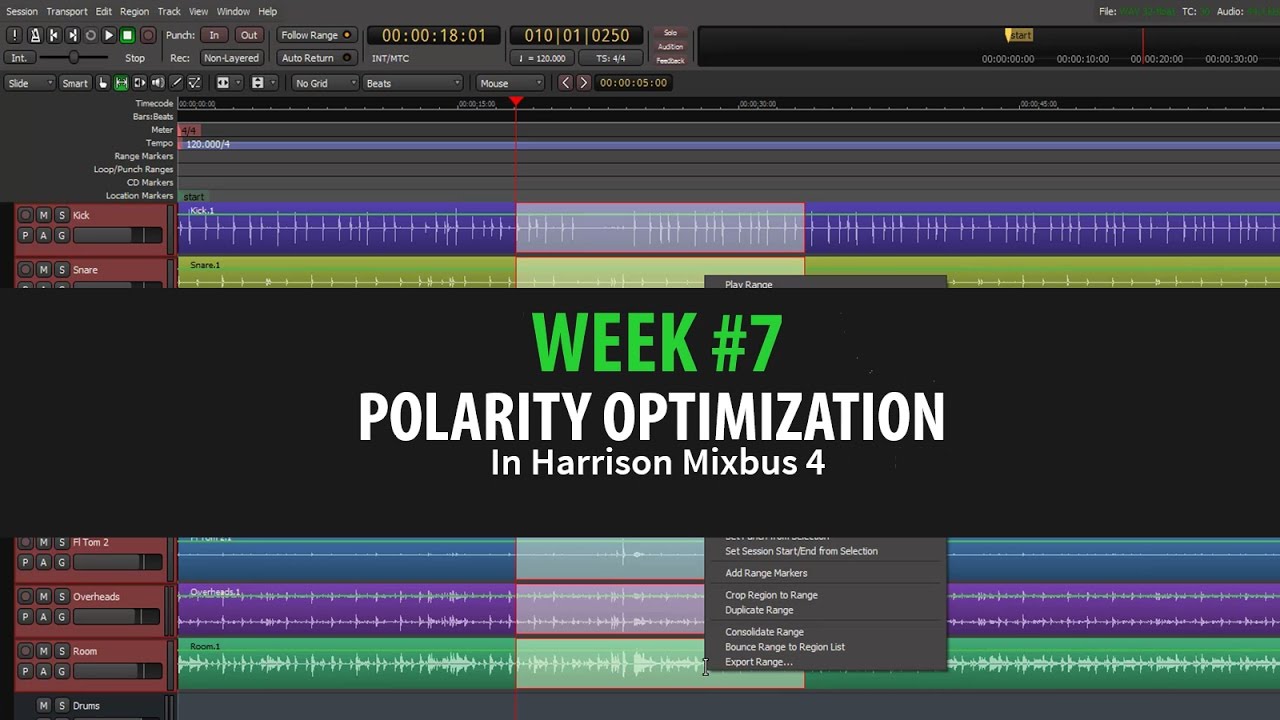Solo the Snare track
Screen dimensions: 1280x720
pyautogui.click(x=62, y=270)
